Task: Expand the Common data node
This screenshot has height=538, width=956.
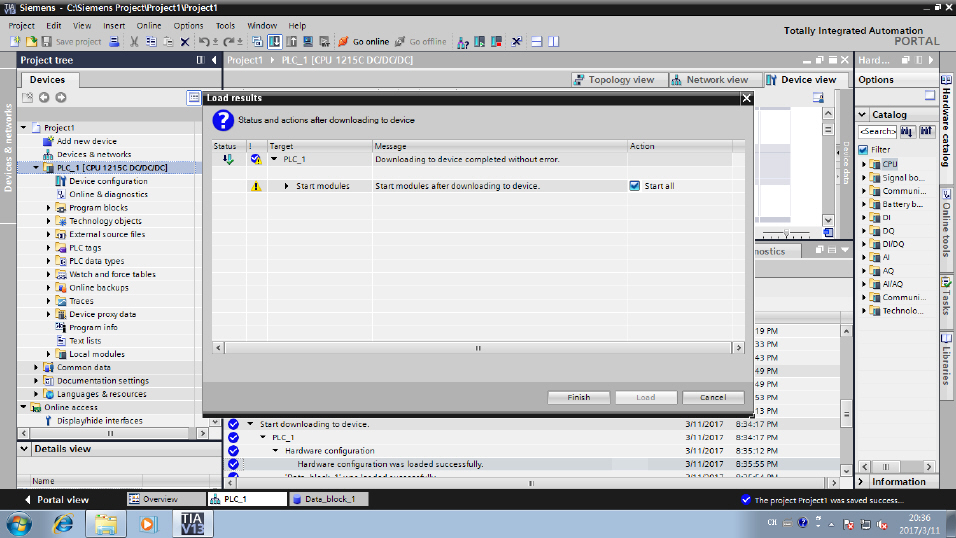Action: tap(36, 368)
